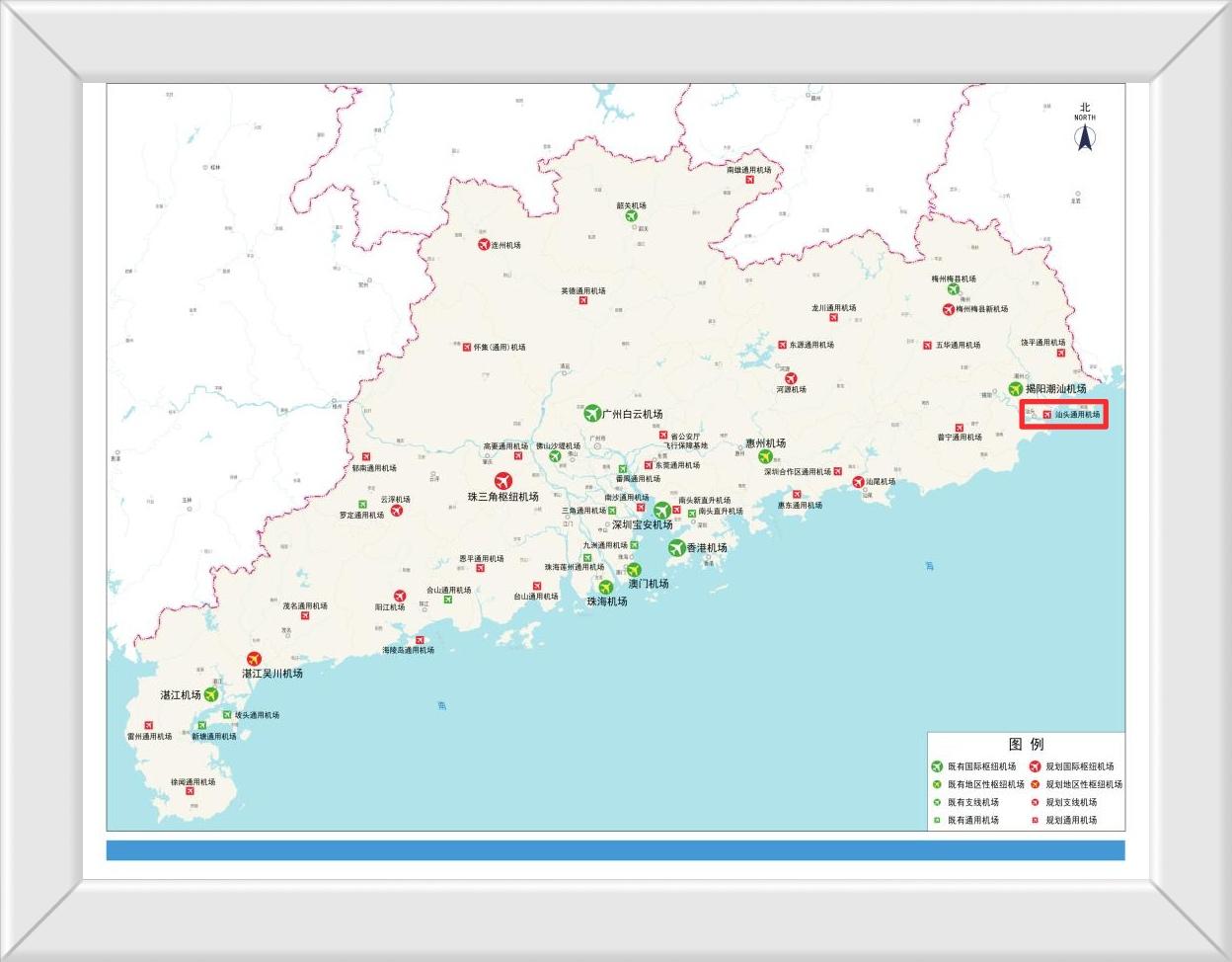Click the 怀集(通用)机场 label
This screenshot has width=1232, height=962.
(x=500, y=348)
